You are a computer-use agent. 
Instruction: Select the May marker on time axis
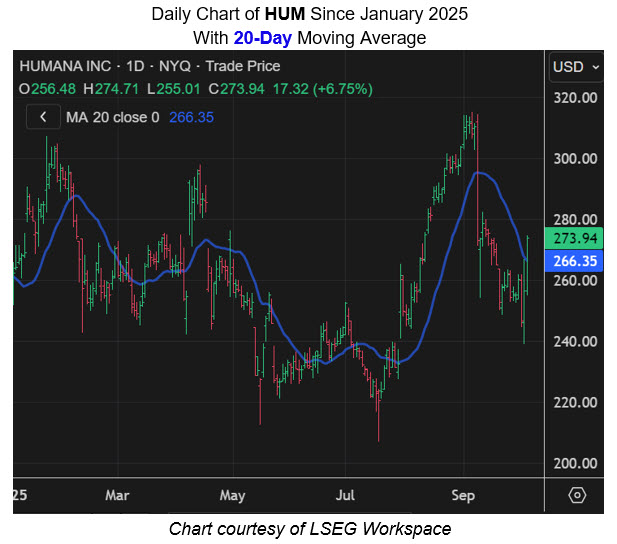(233, 495)
